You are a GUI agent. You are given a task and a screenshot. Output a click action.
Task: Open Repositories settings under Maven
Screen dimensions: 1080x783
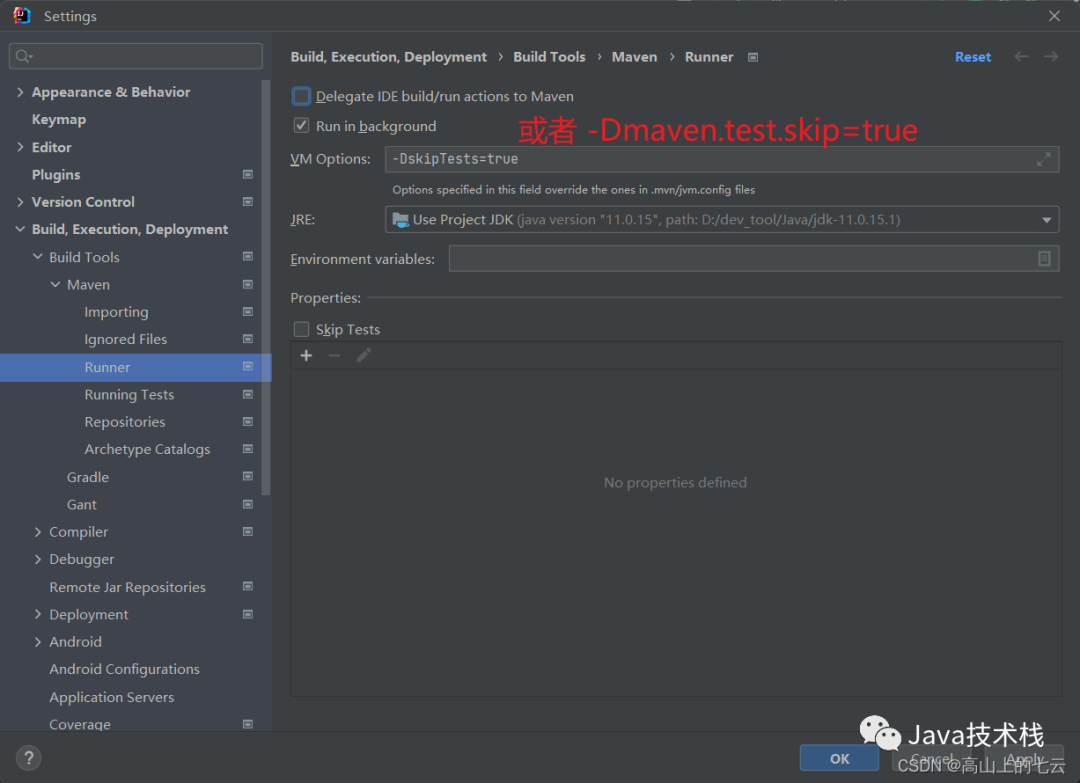[125, 421]
